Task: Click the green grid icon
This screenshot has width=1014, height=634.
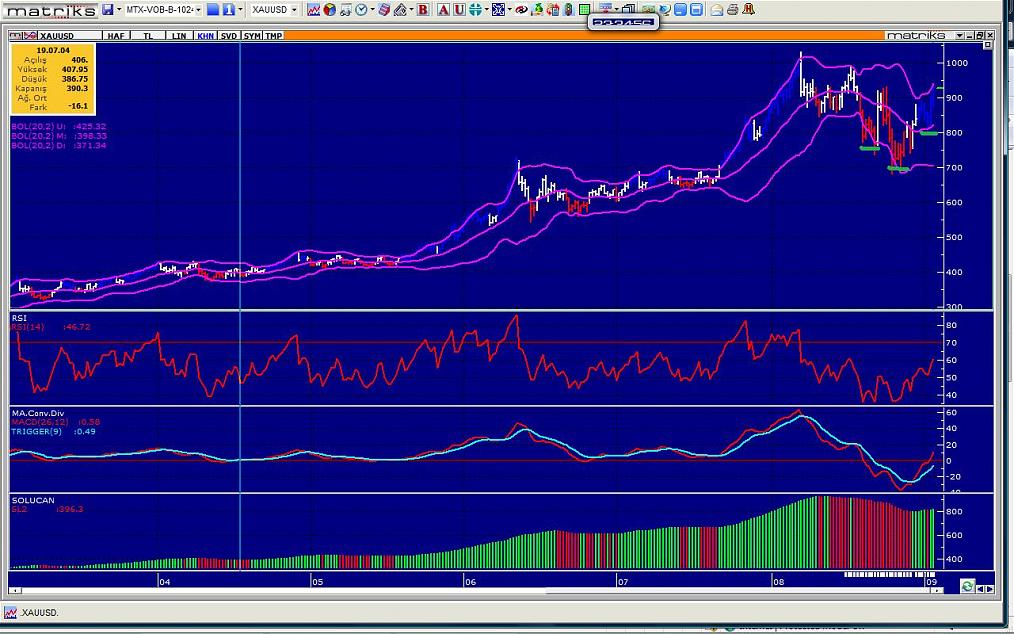Action: 584,10
